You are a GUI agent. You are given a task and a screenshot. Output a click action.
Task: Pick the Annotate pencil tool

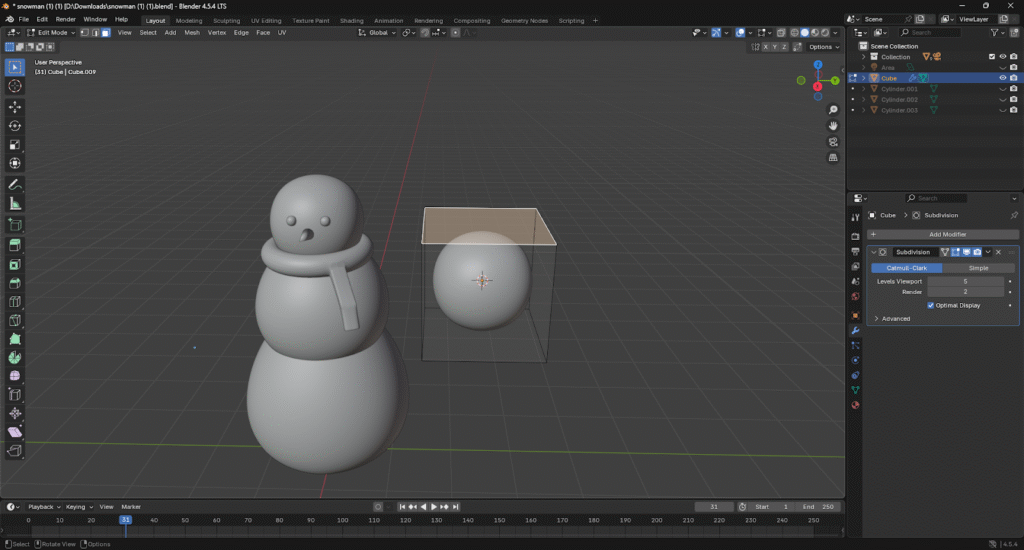(x=15, y=185)
